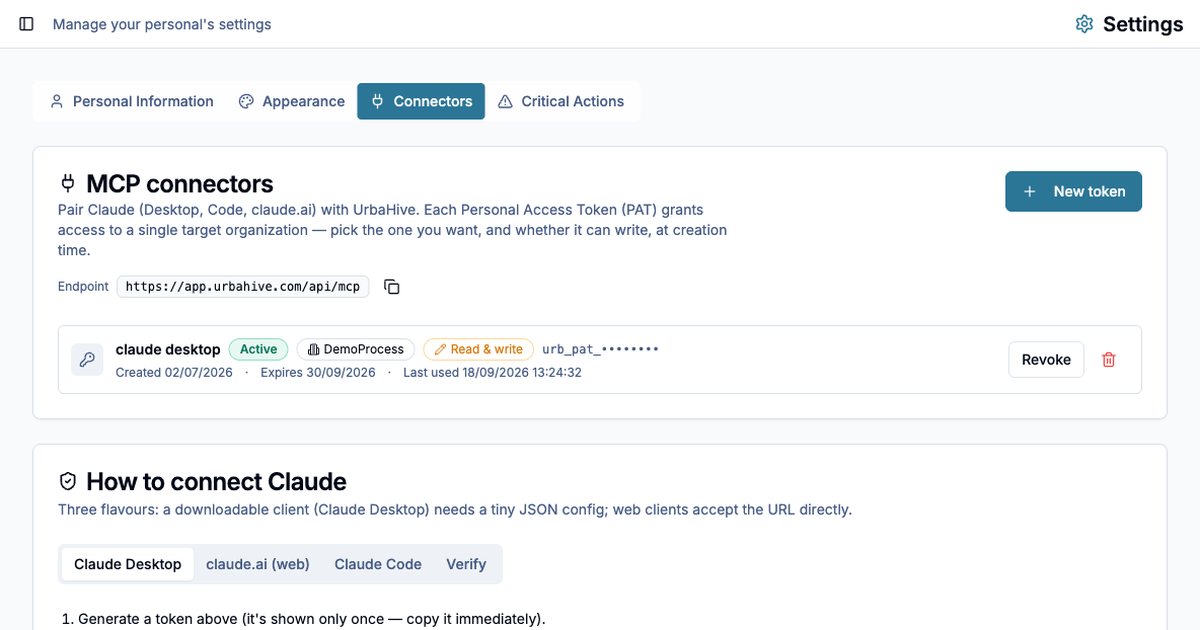1200x630 pixels.
Task: Click the masked urb_pat_ token value
Action: (600, 349)
